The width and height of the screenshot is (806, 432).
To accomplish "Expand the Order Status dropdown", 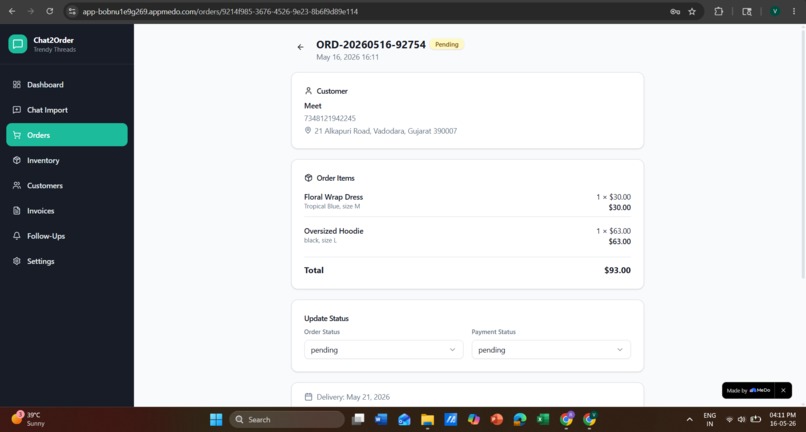I will [383, 350].
